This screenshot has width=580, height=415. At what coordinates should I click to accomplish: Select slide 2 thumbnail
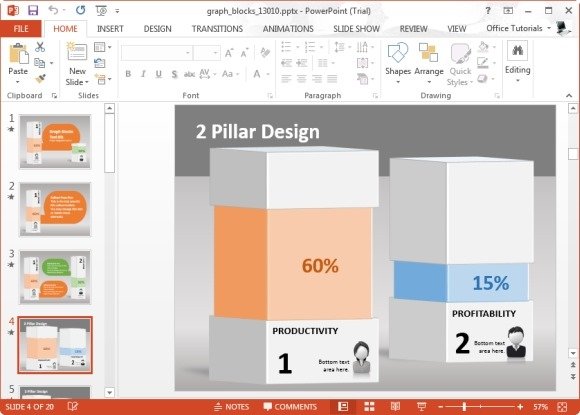tap(55, 209)
